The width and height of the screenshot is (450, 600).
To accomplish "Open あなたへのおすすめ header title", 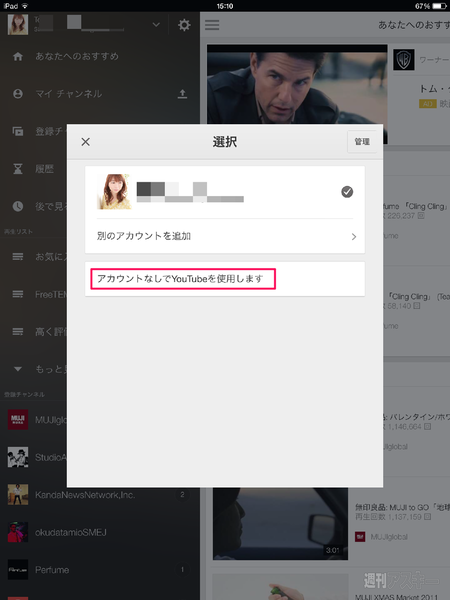I will click(x=414, y=25).
